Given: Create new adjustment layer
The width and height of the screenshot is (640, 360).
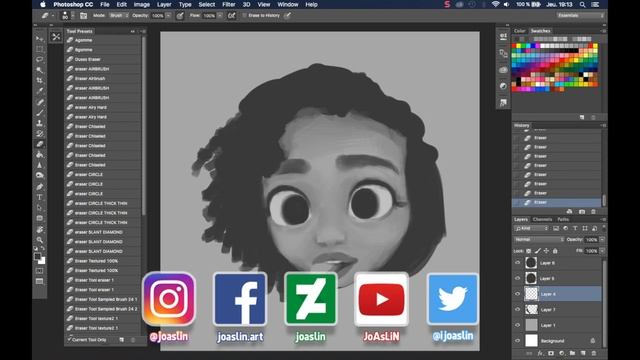Looking at the screenshot, I should pos(562,353).
